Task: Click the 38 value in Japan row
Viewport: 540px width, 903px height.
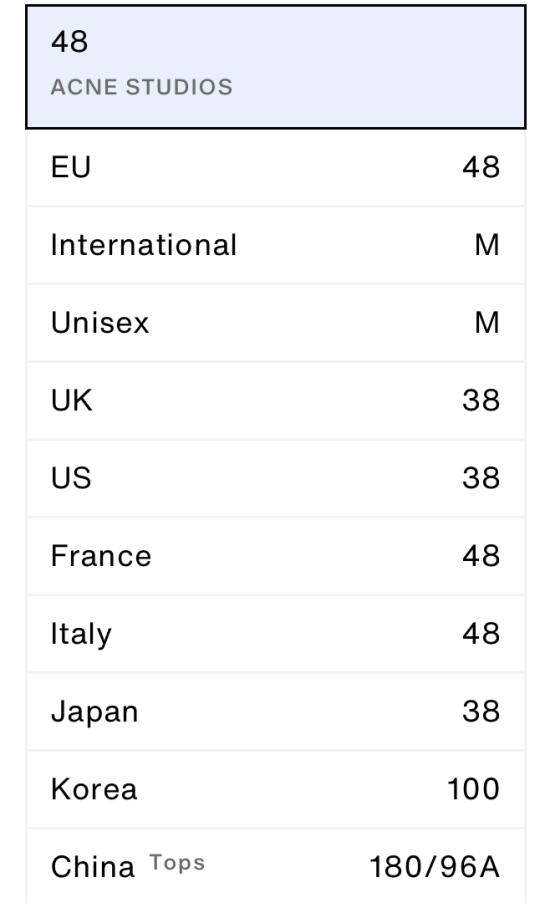Action: coord(481,711)
